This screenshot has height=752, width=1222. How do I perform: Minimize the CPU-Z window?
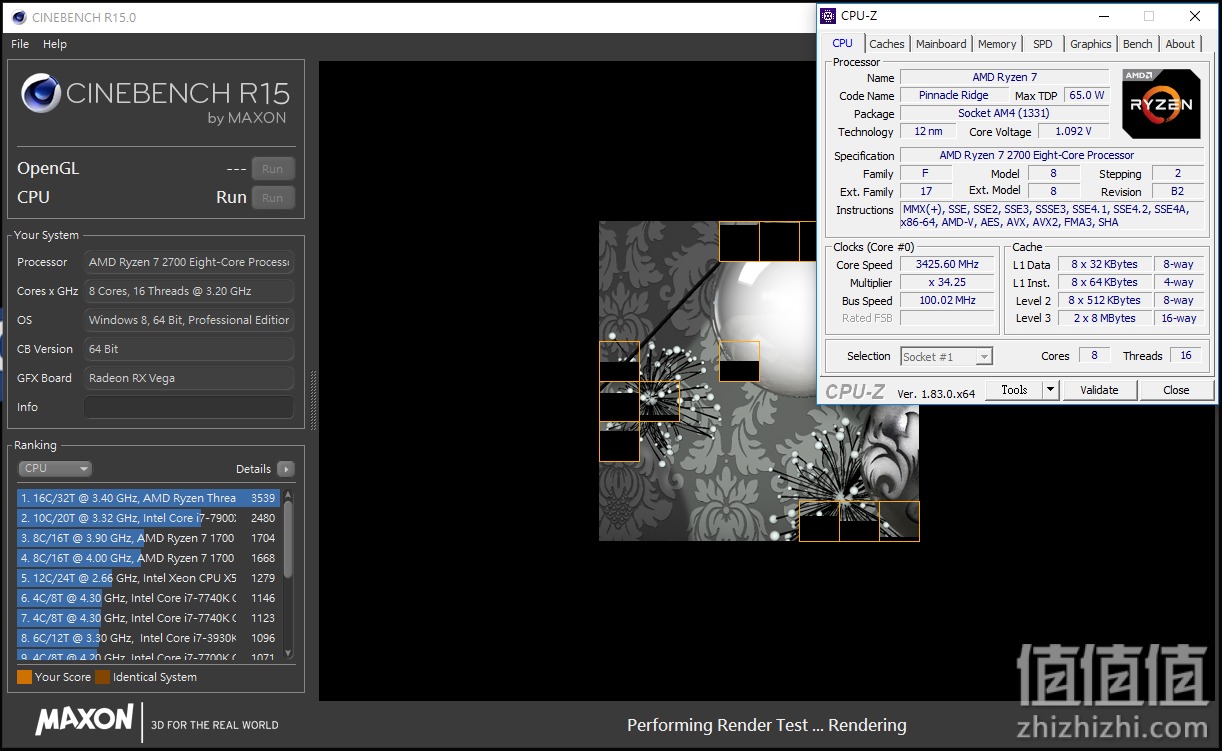(1103, 16)
